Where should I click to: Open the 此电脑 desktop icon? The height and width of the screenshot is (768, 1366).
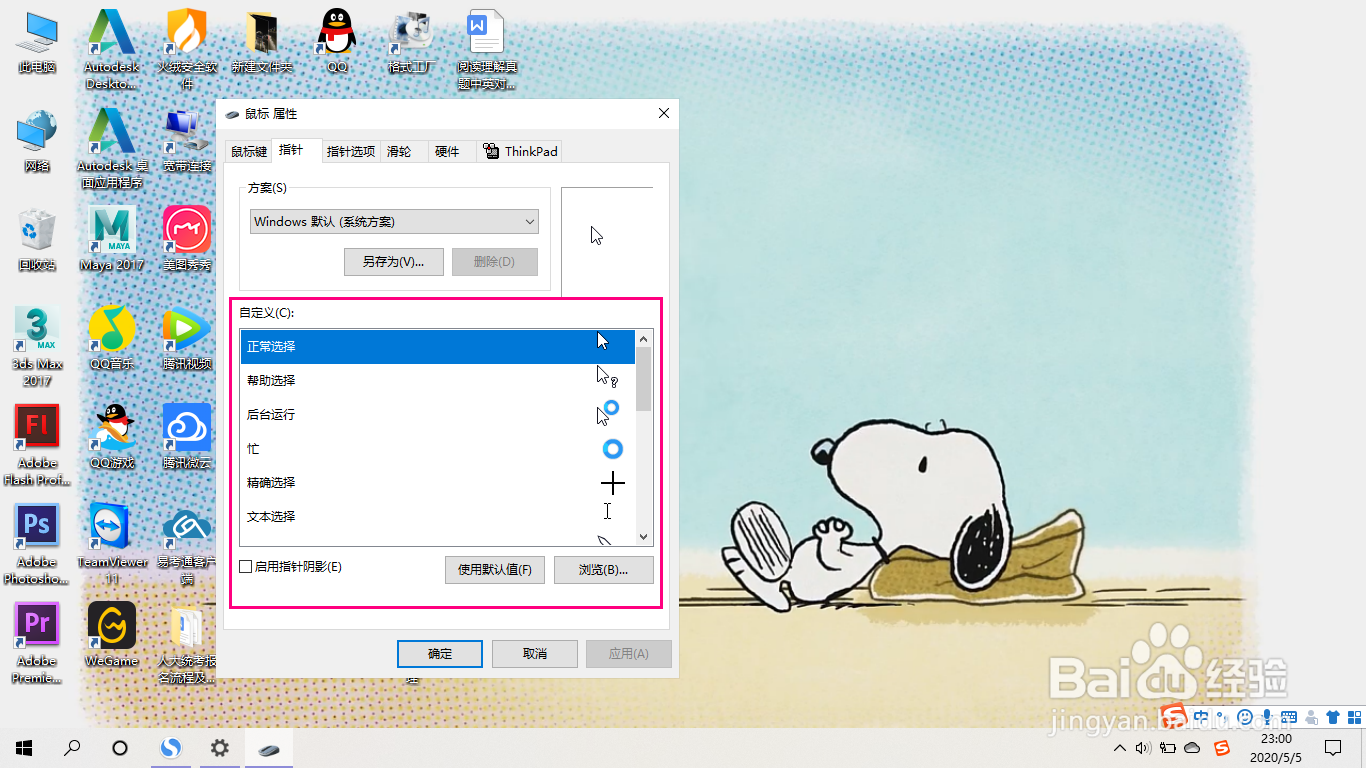pos(37,41)
